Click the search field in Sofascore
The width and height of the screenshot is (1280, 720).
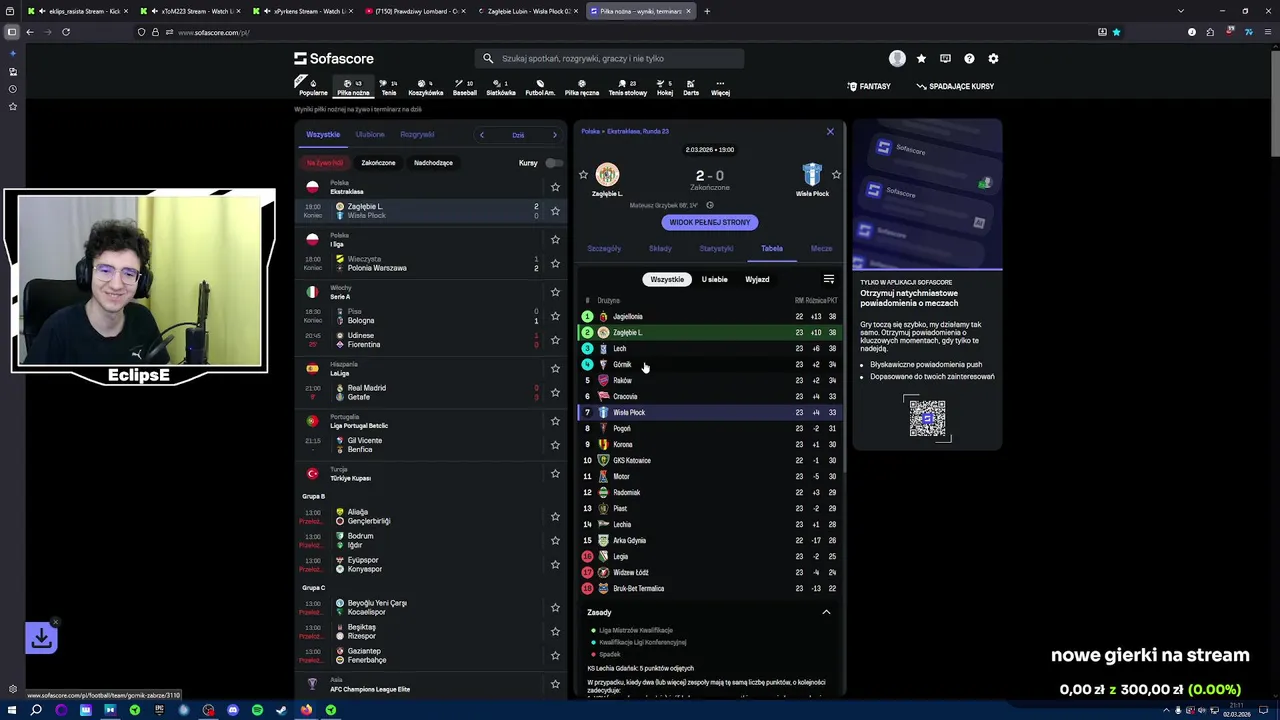(x=609, y=58)
